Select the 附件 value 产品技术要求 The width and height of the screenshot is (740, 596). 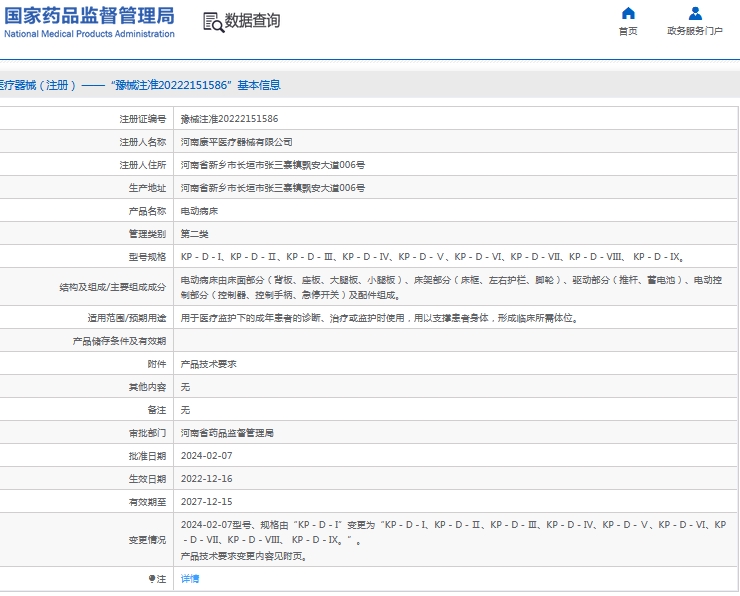pyautogui.click(x=209, y=364)
